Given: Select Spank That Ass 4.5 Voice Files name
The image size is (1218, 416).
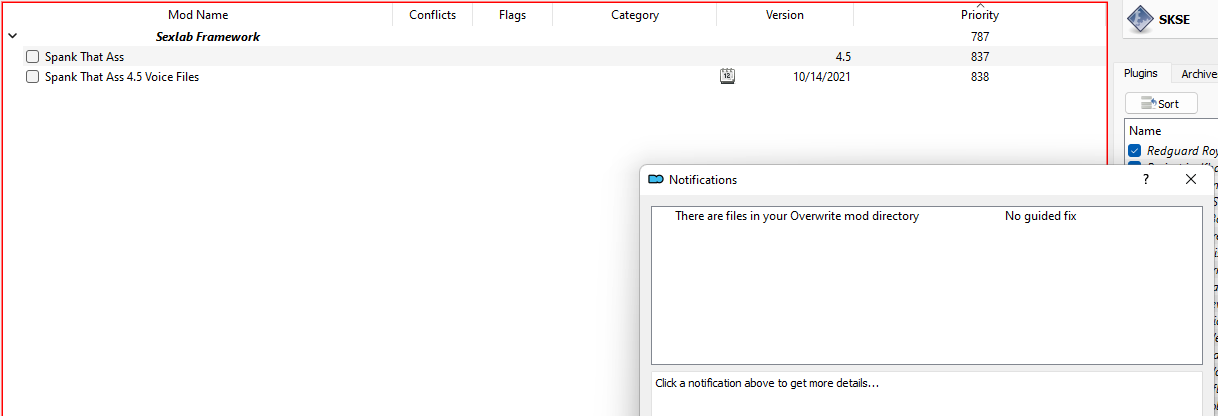Looking at the screenshot, I should pyautogui.click(x=122, y=77).
